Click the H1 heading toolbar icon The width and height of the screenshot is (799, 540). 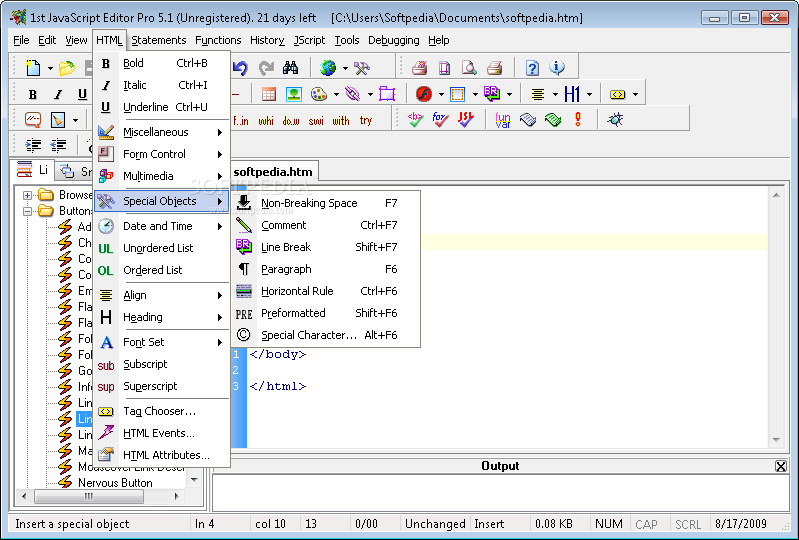572,94
